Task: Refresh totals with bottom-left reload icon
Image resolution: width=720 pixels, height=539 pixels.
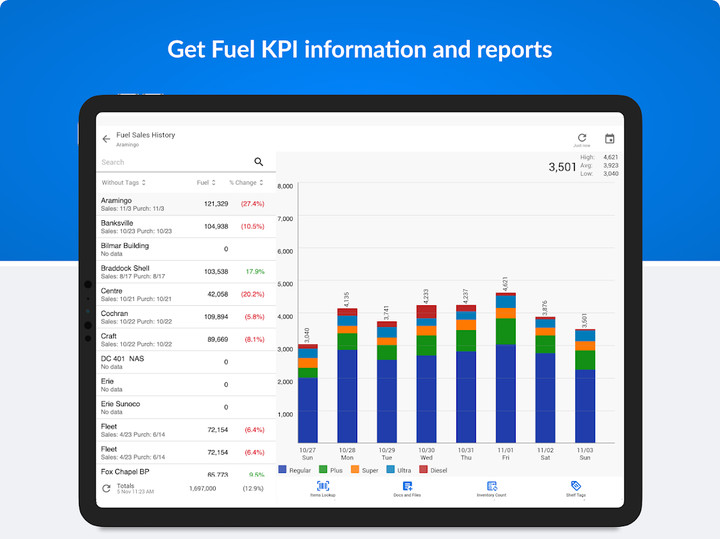Action: (107, 488)
